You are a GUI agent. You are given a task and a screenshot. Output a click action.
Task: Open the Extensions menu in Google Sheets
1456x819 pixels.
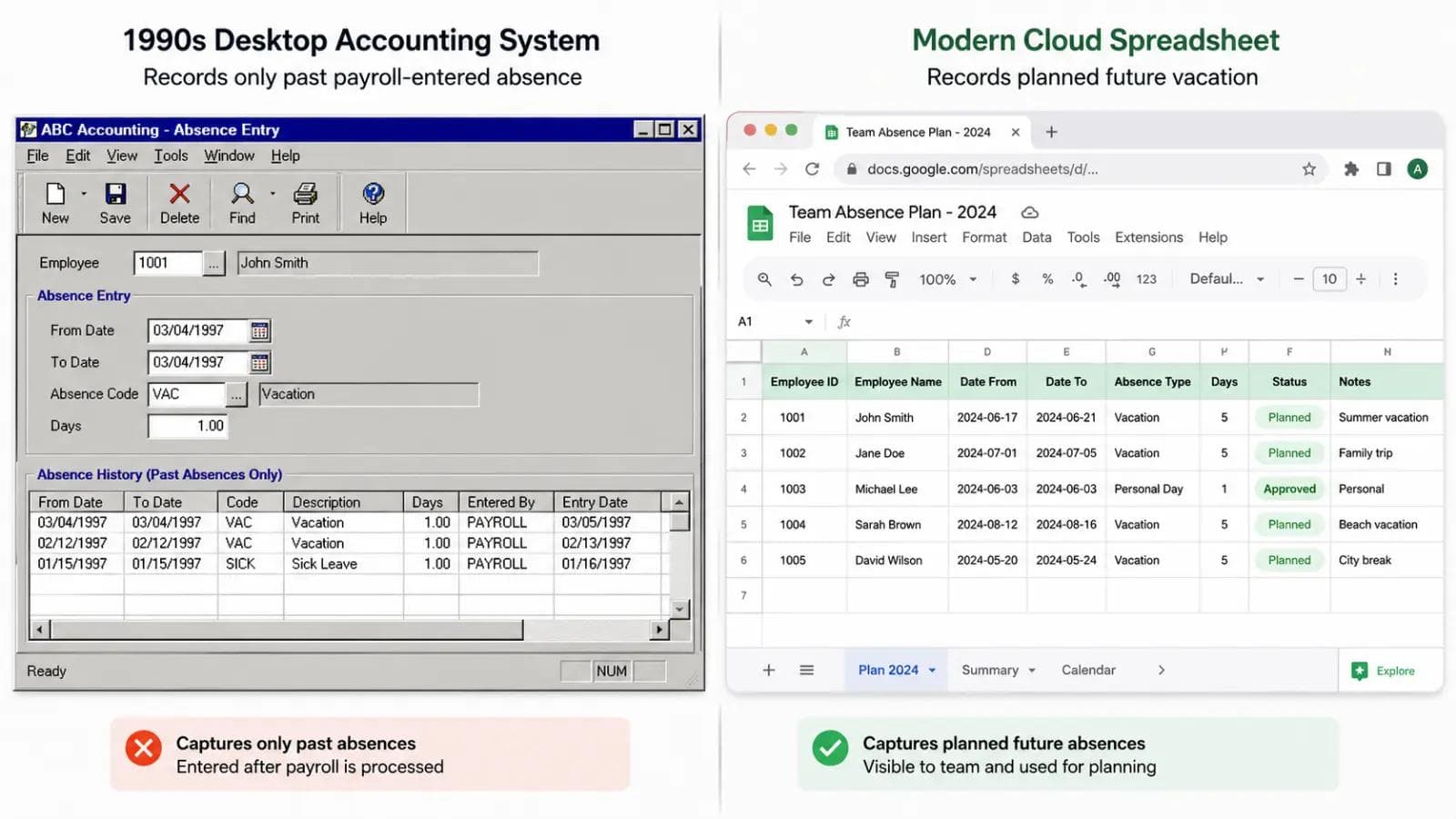pyautogui.click(x=1149, y=238)
